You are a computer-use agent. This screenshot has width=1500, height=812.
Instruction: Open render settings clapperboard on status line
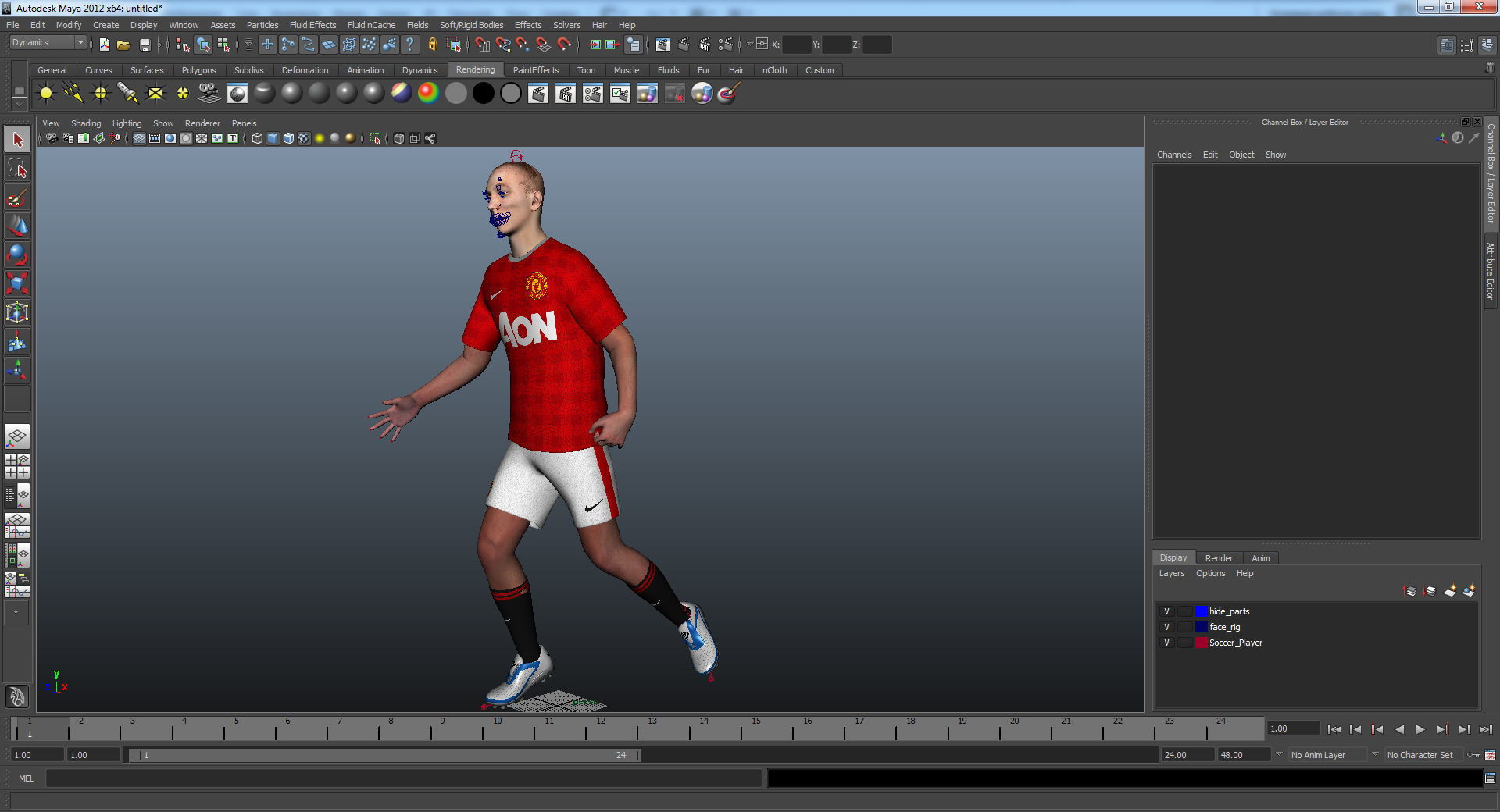pos(725,45)
